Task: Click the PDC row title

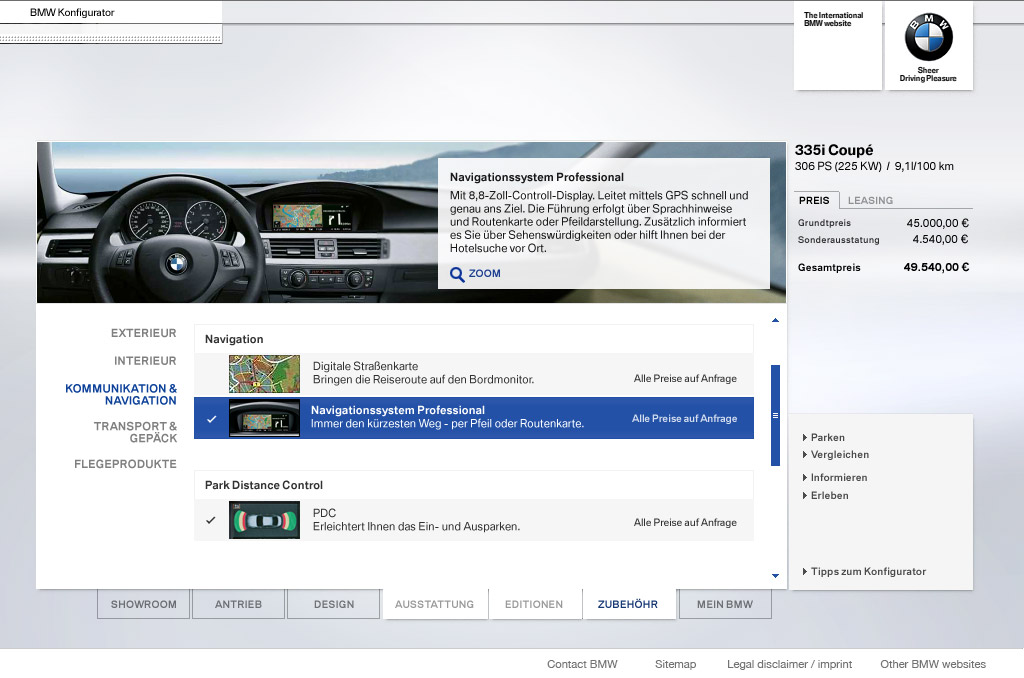Action: pos(324,513)
